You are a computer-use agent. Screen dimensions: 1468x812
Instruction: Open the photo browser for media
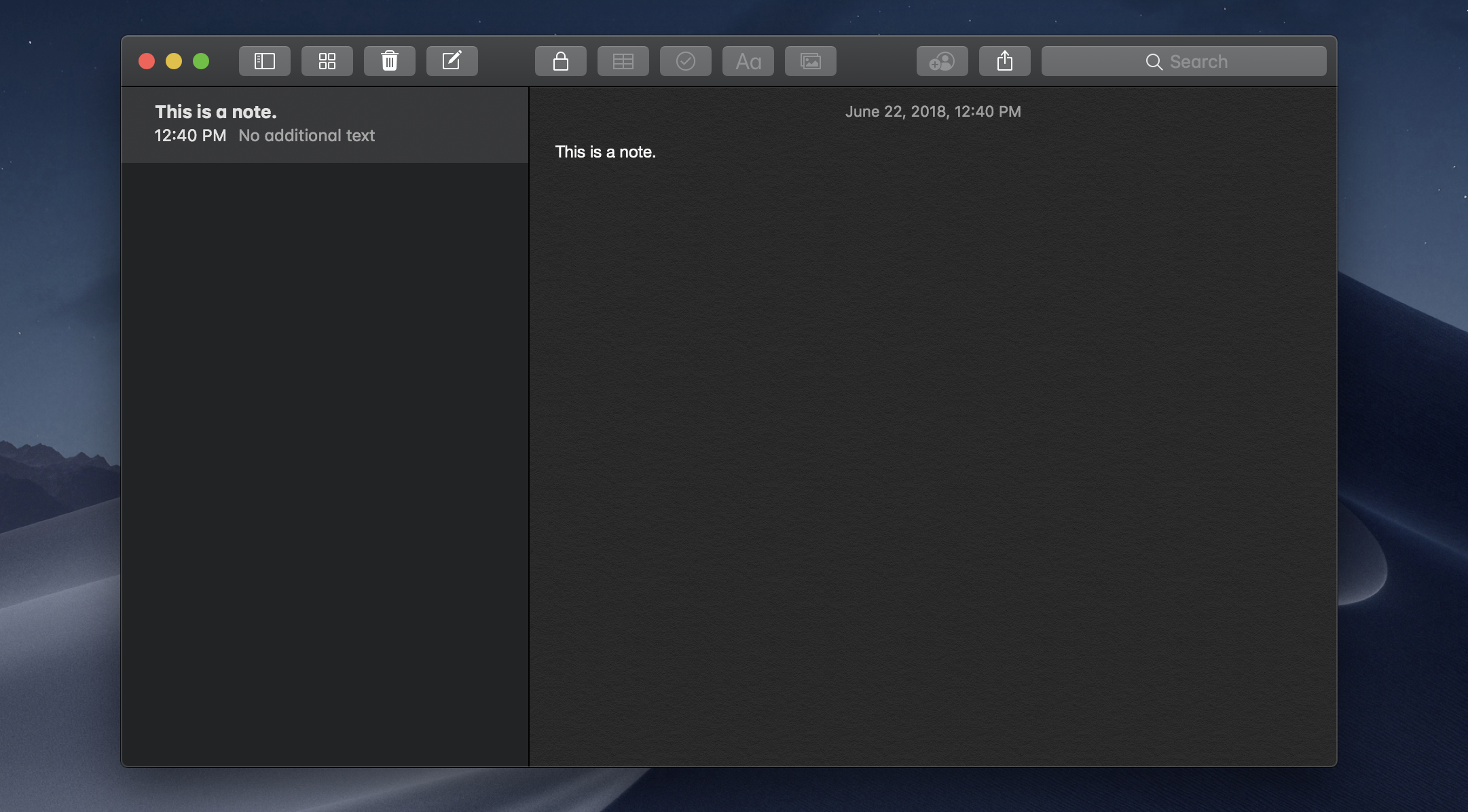810,61
